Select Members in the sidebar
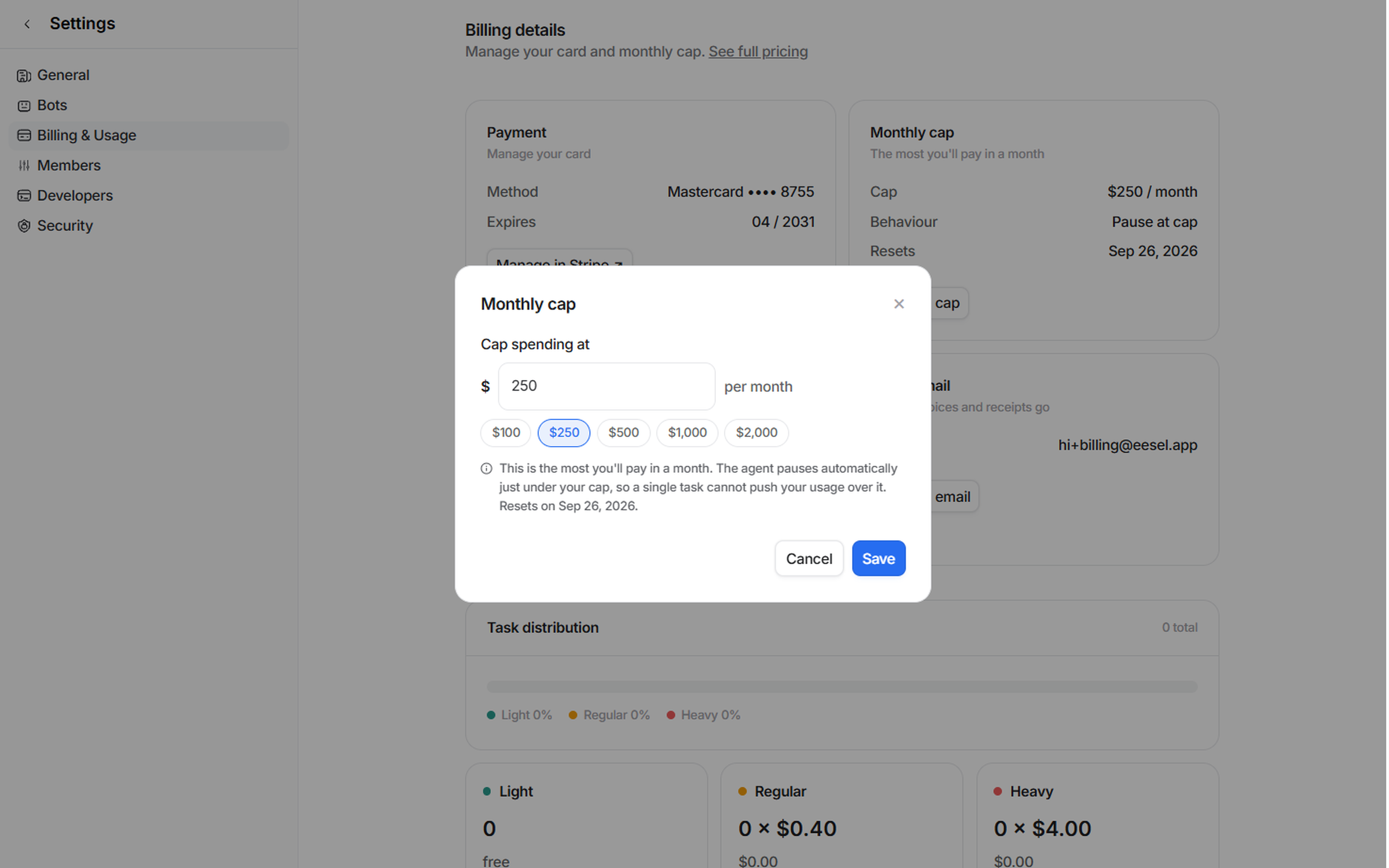 (x=148, y=165)
